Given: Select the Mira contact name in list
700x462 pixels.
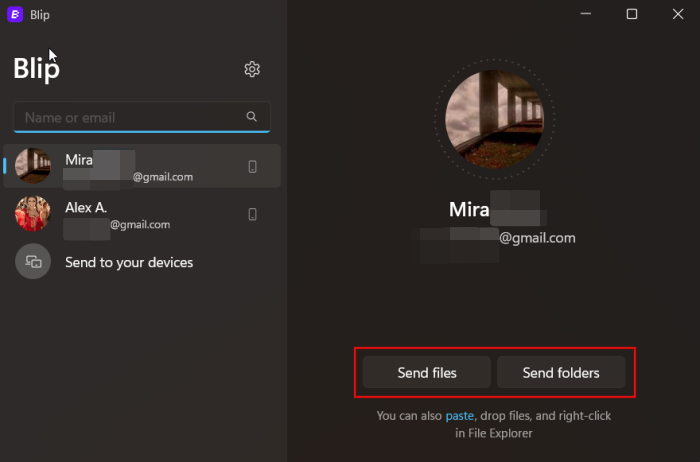Looking at the screenshot, I should [x=79, y=160].
